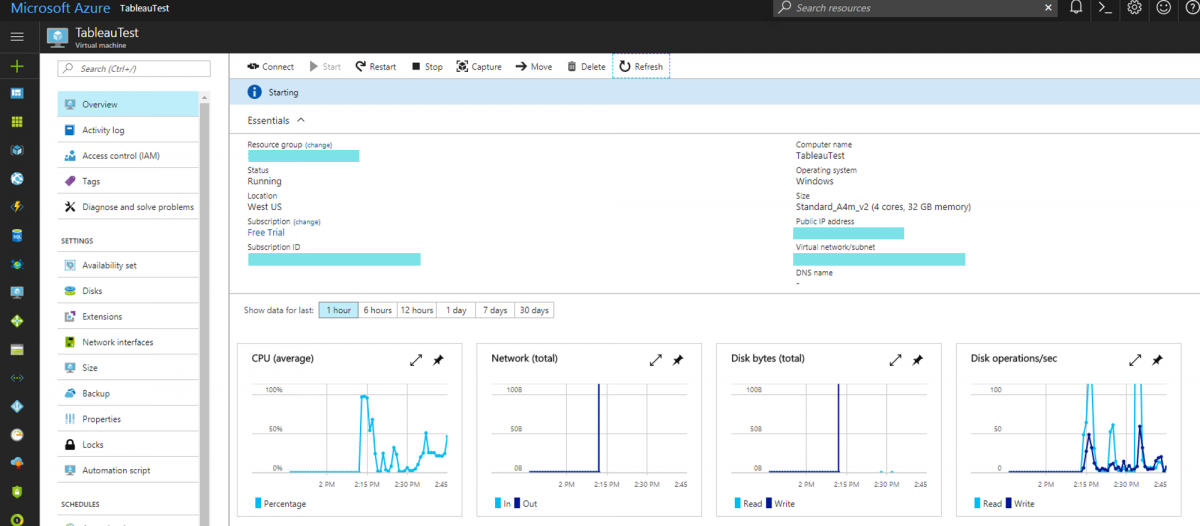Viewport: 1200px width, 526px height.
Task: Select the 1 hour time range
Action: (x=339, y=310)
